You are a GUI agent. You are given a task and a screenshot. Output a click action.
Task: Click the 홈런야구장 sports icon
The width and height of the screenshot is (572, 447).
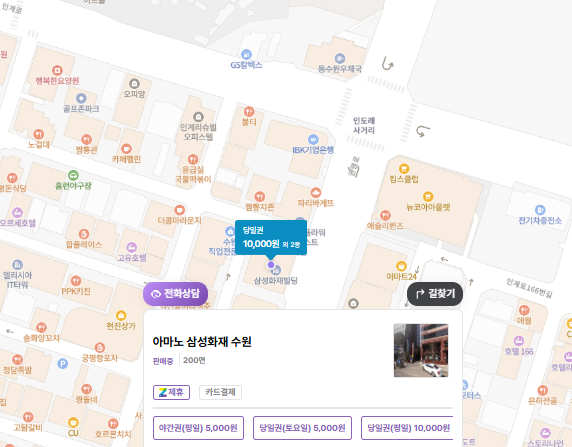pos(73,175)
